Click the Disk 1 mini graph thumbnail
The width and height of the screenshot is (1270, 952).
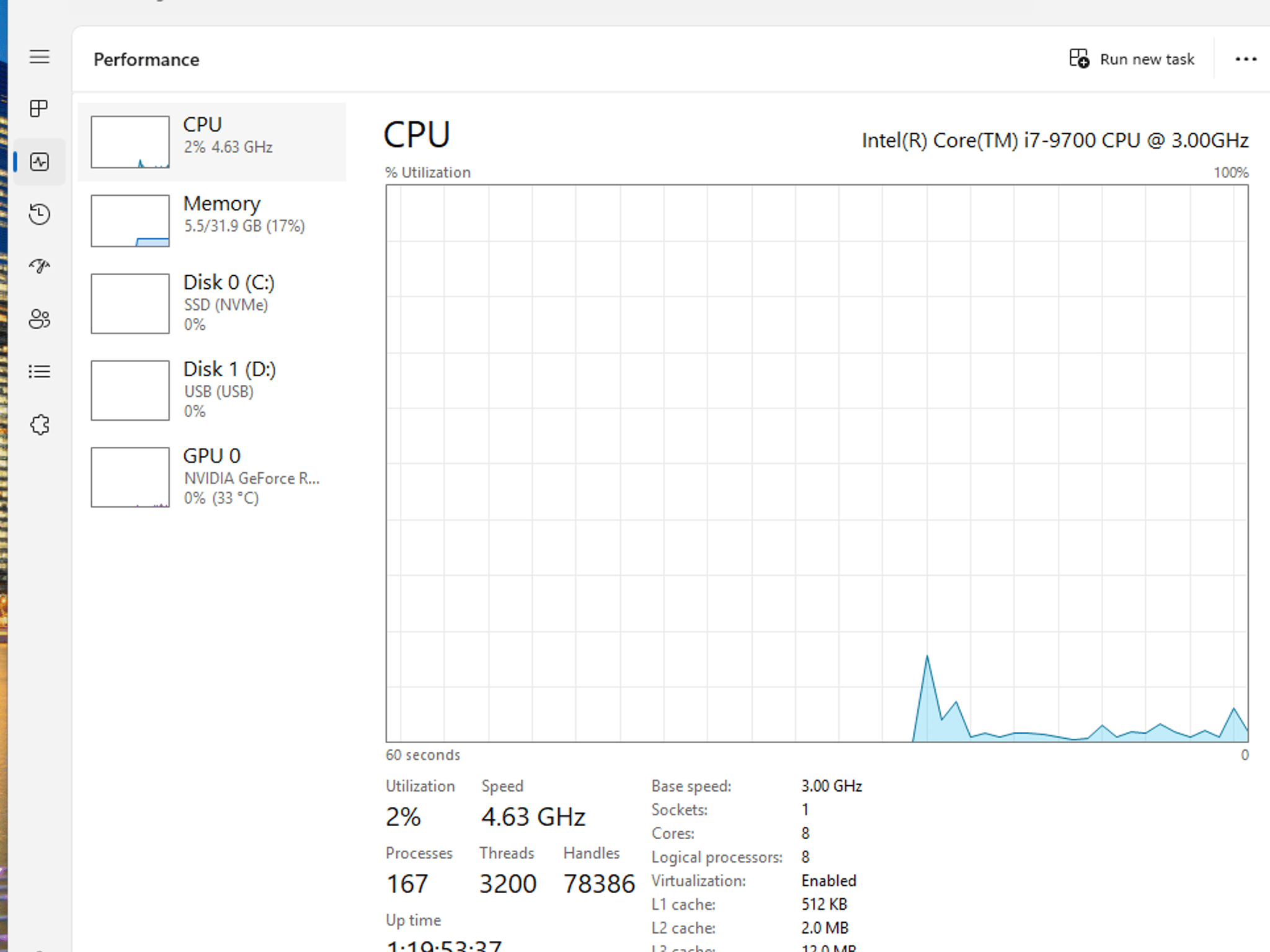tap(130, 390)
